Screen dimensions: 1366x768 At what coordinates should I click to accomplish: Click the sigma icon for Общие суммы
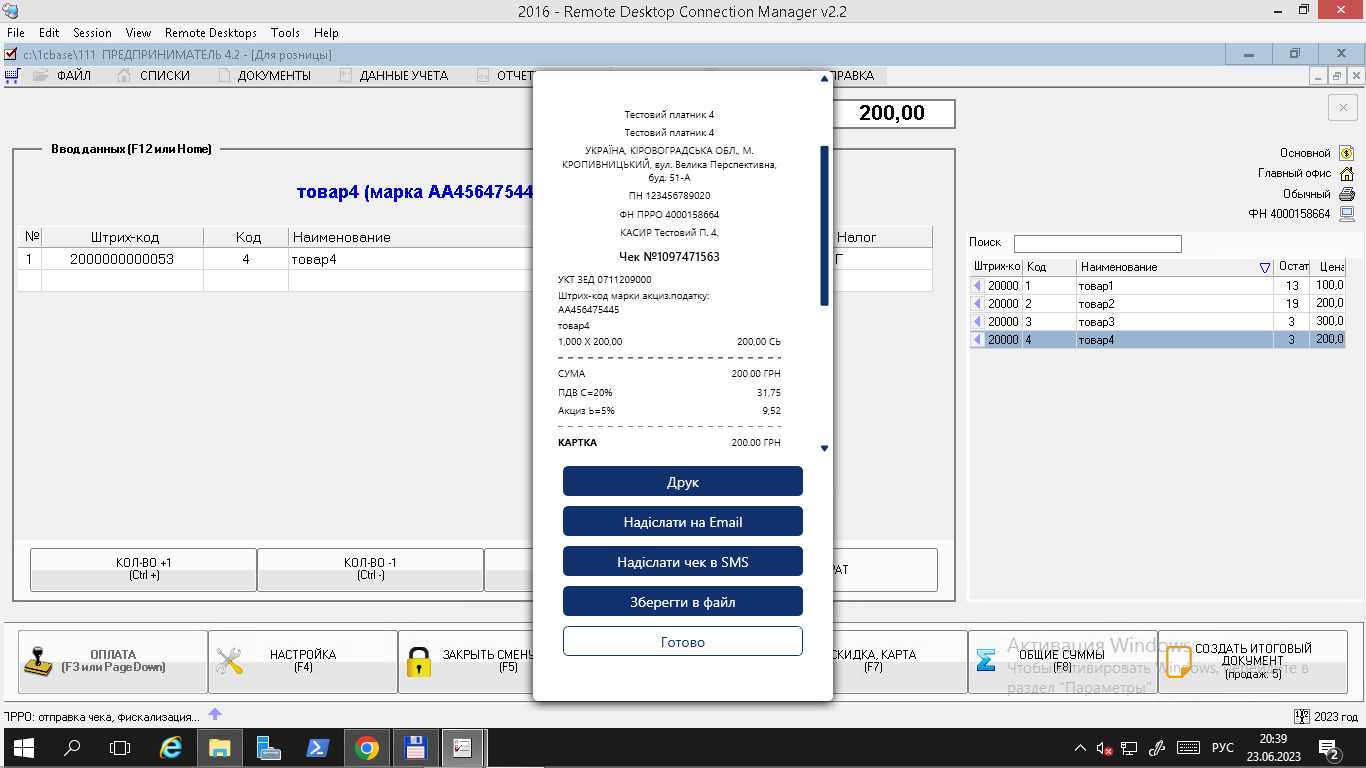[986, 661]
